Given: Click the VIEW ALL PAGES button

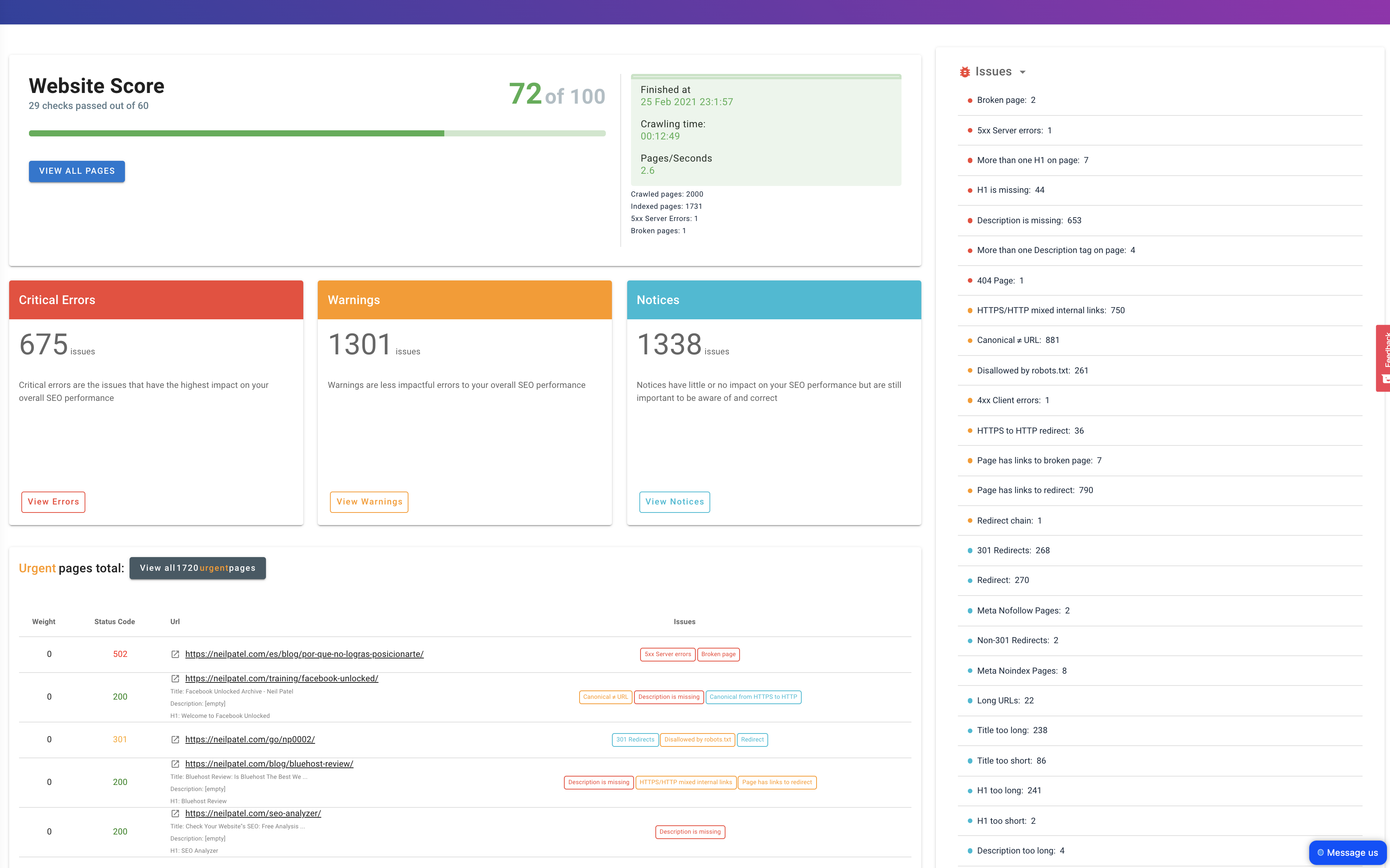Looking at the screenshot, I should click(x=77, y=171).
